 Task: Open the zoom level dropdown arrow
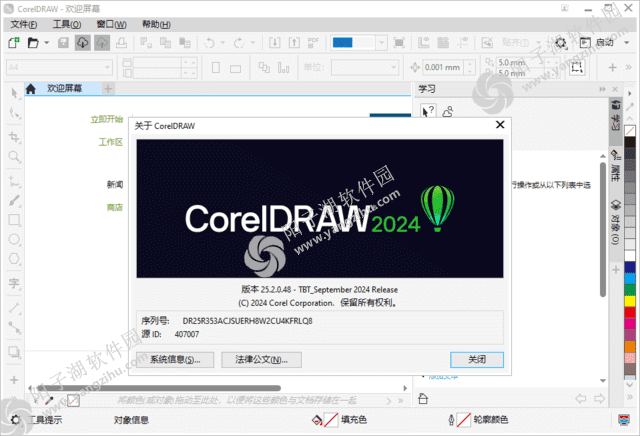tap(381, 42)
